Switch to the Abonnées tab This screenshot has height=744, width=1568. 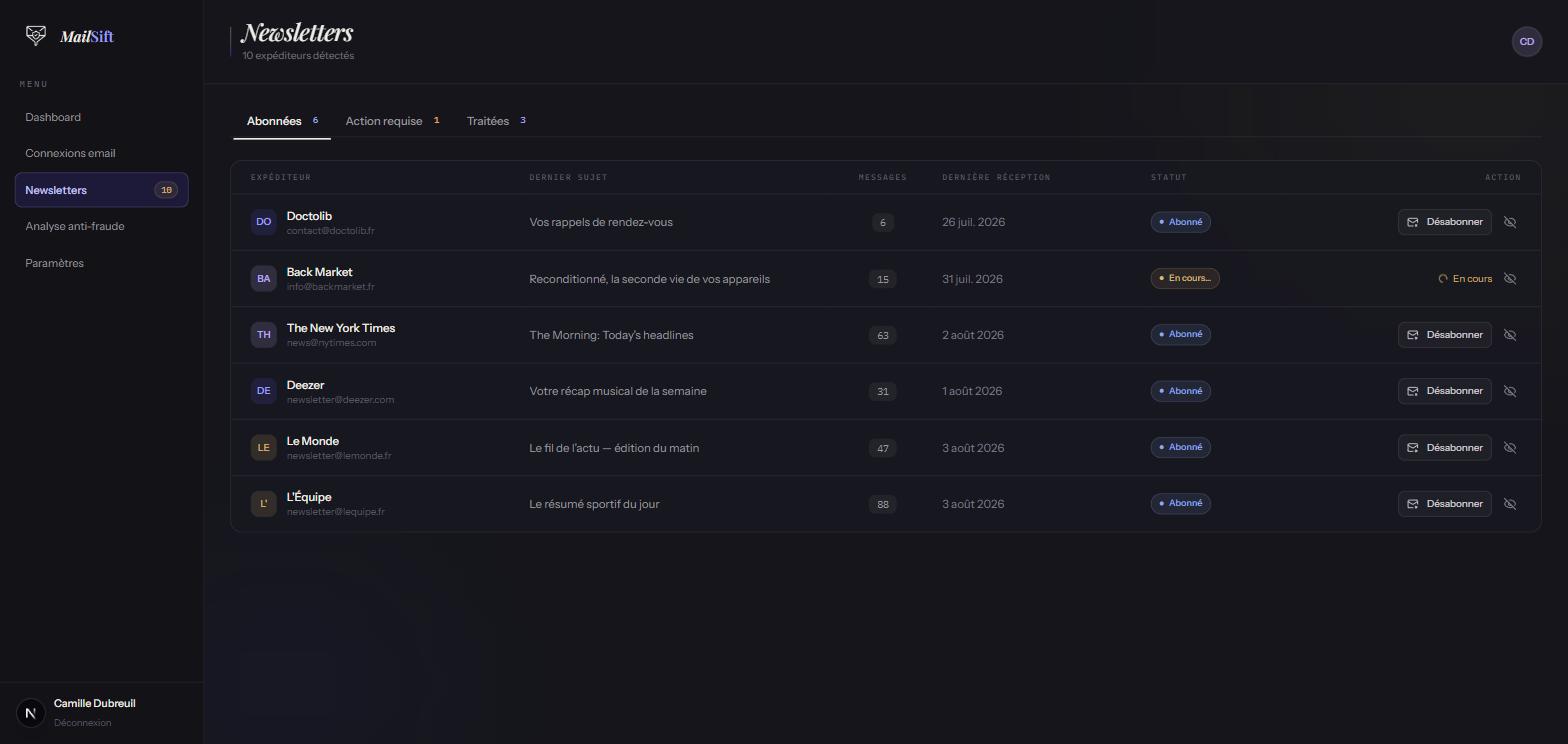(282, 121)
